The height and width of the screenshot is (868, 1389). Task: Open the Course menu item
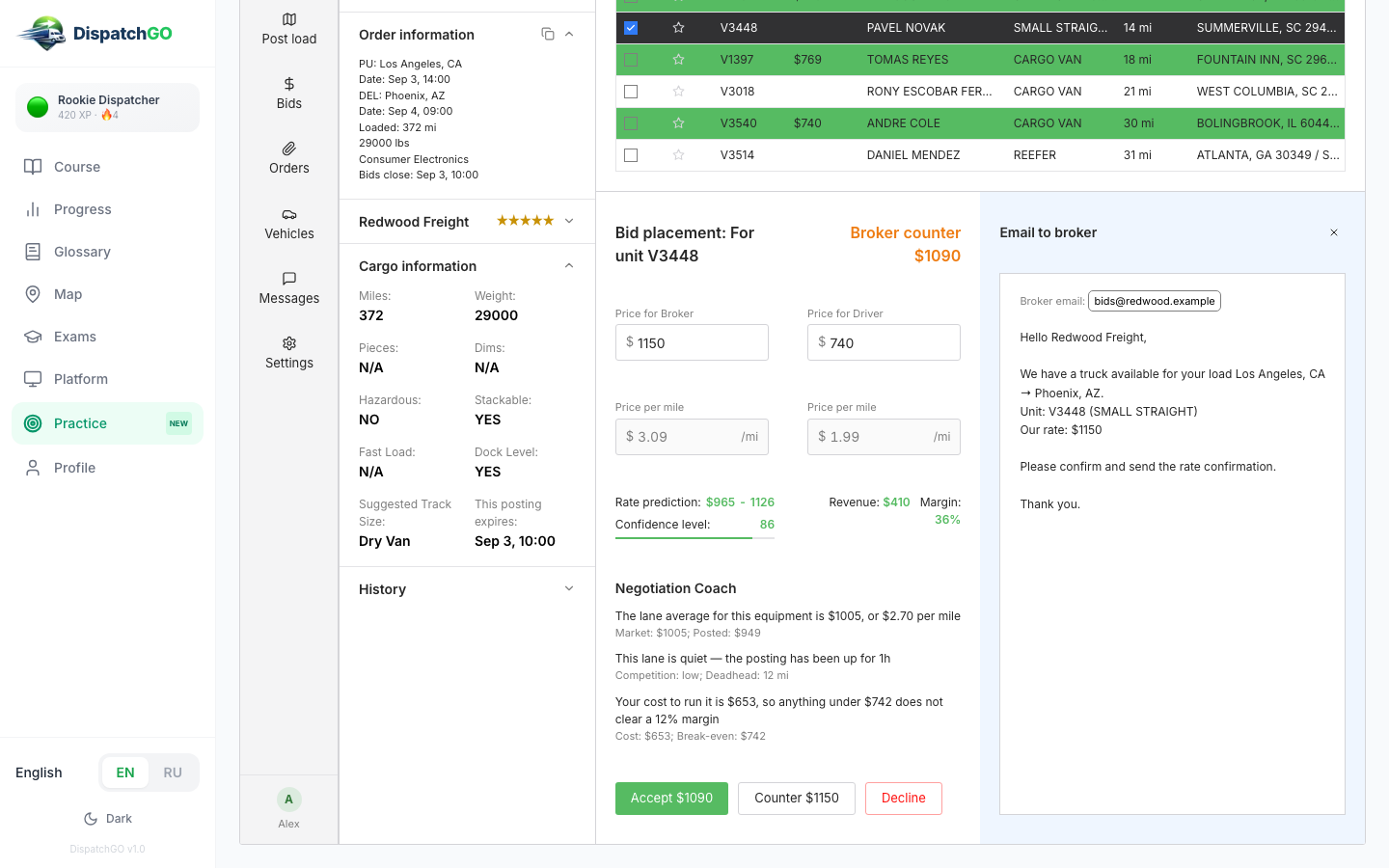coord(108,167)
